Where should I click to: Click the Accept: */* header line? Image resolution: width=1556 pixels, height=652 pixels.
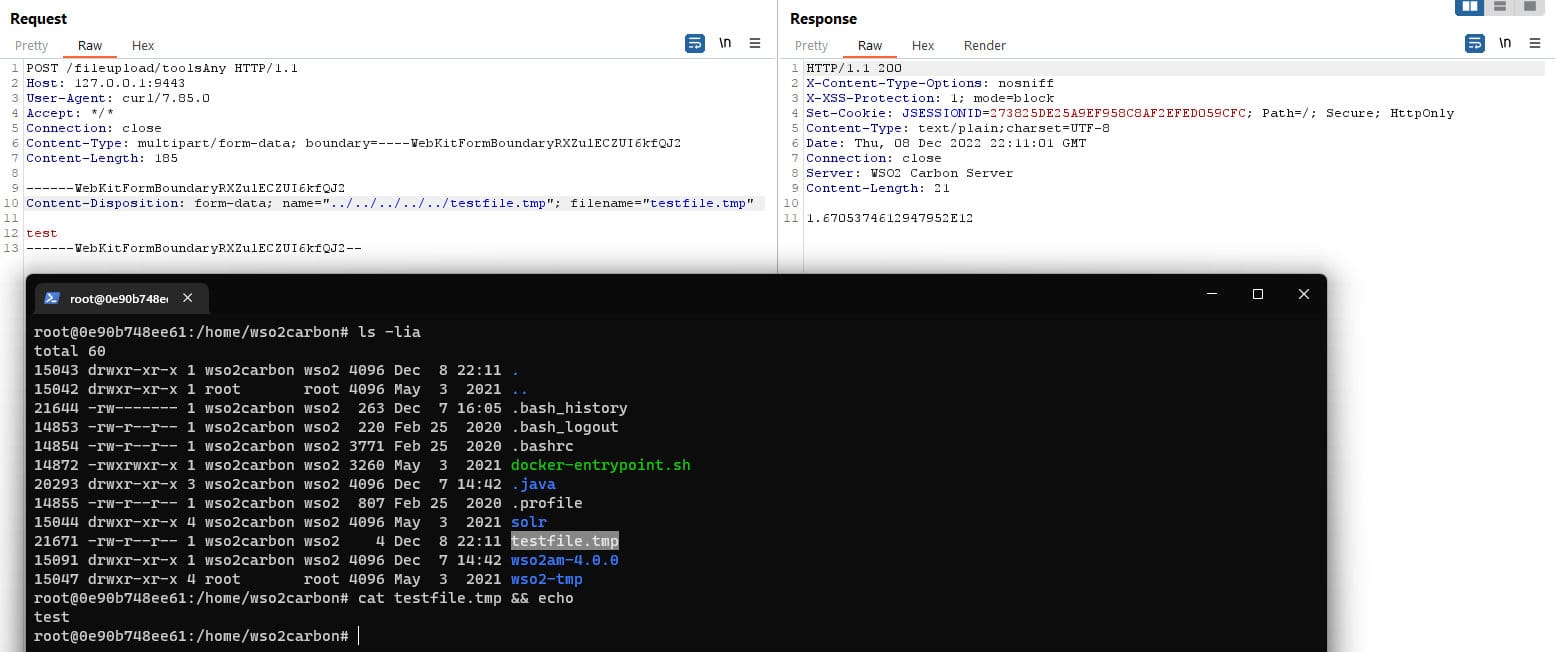pyautogui.click(x=70, y=113)
